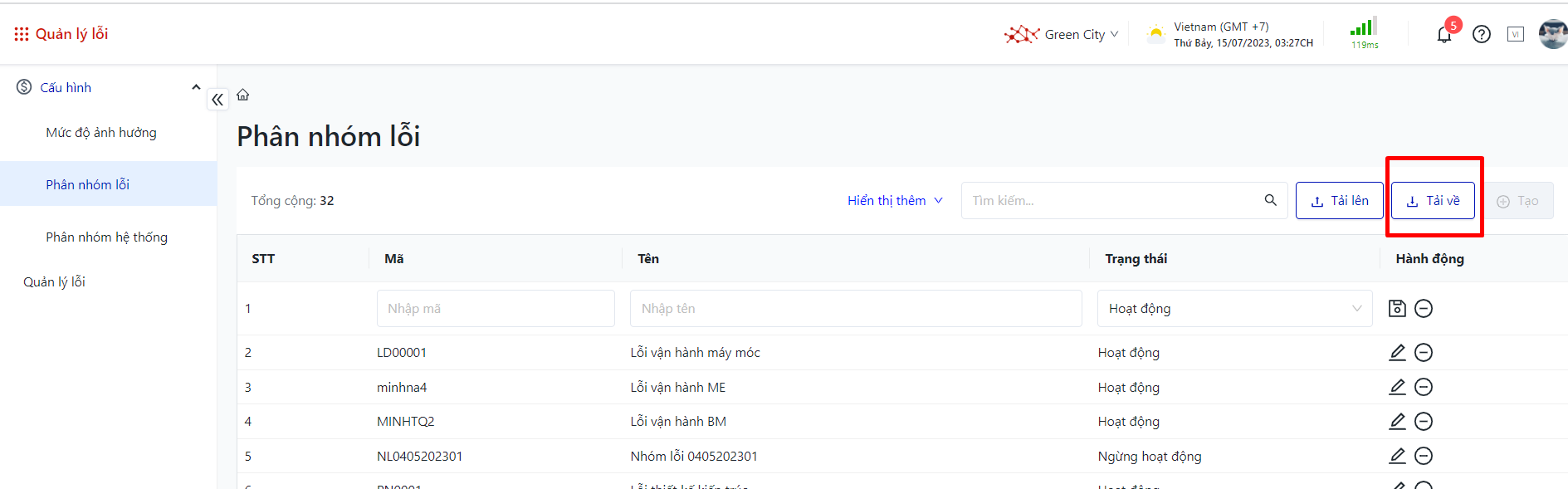Edit row minhna4
This screenshot has width=1568, height=489.
pos(1397,387)
